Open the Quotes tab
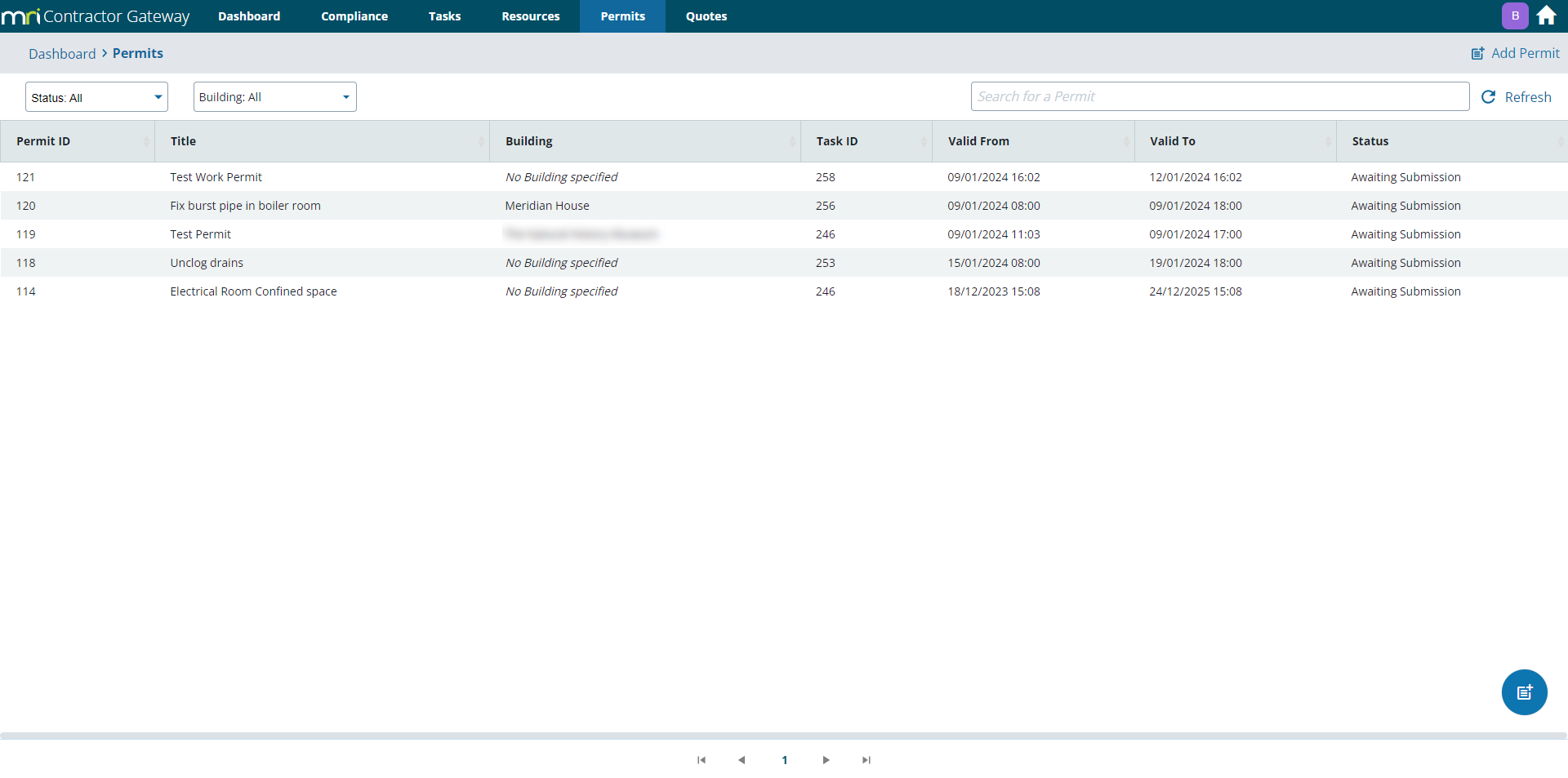Screen dimensions: 1568x778 [x=706, y=16]
